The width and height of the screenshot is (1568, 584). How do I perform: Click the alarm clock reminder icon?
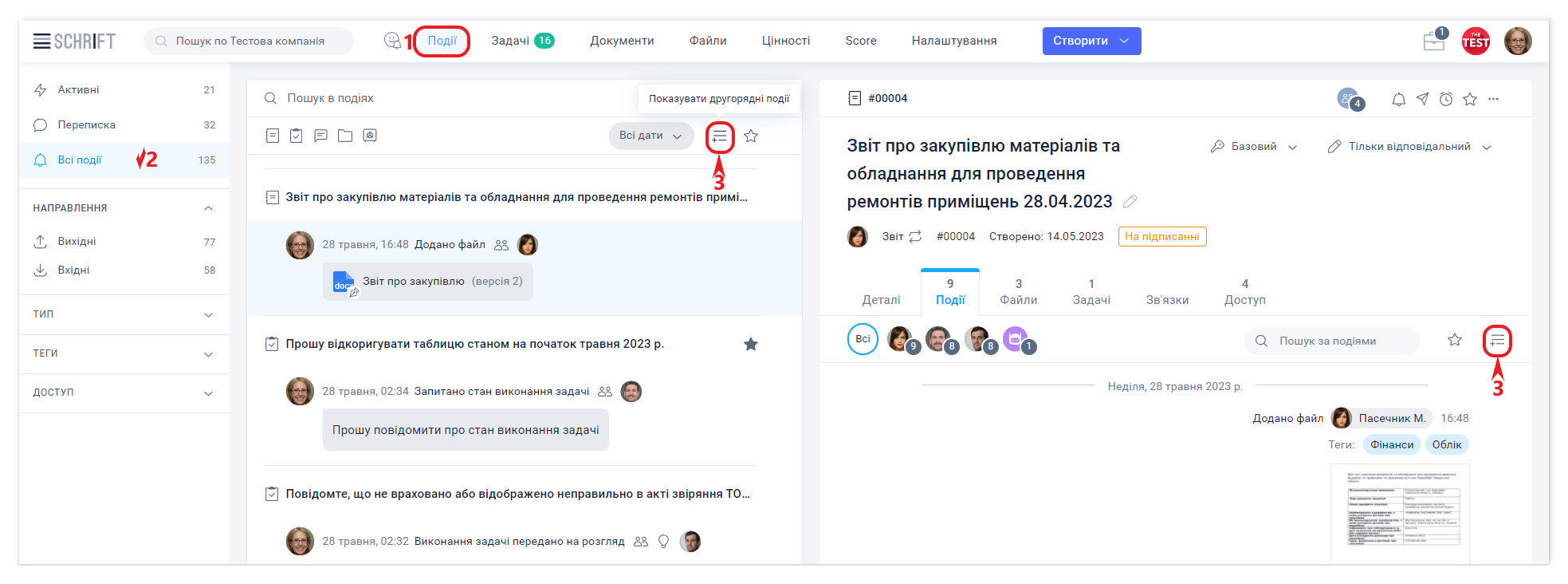coord(1446,99)
